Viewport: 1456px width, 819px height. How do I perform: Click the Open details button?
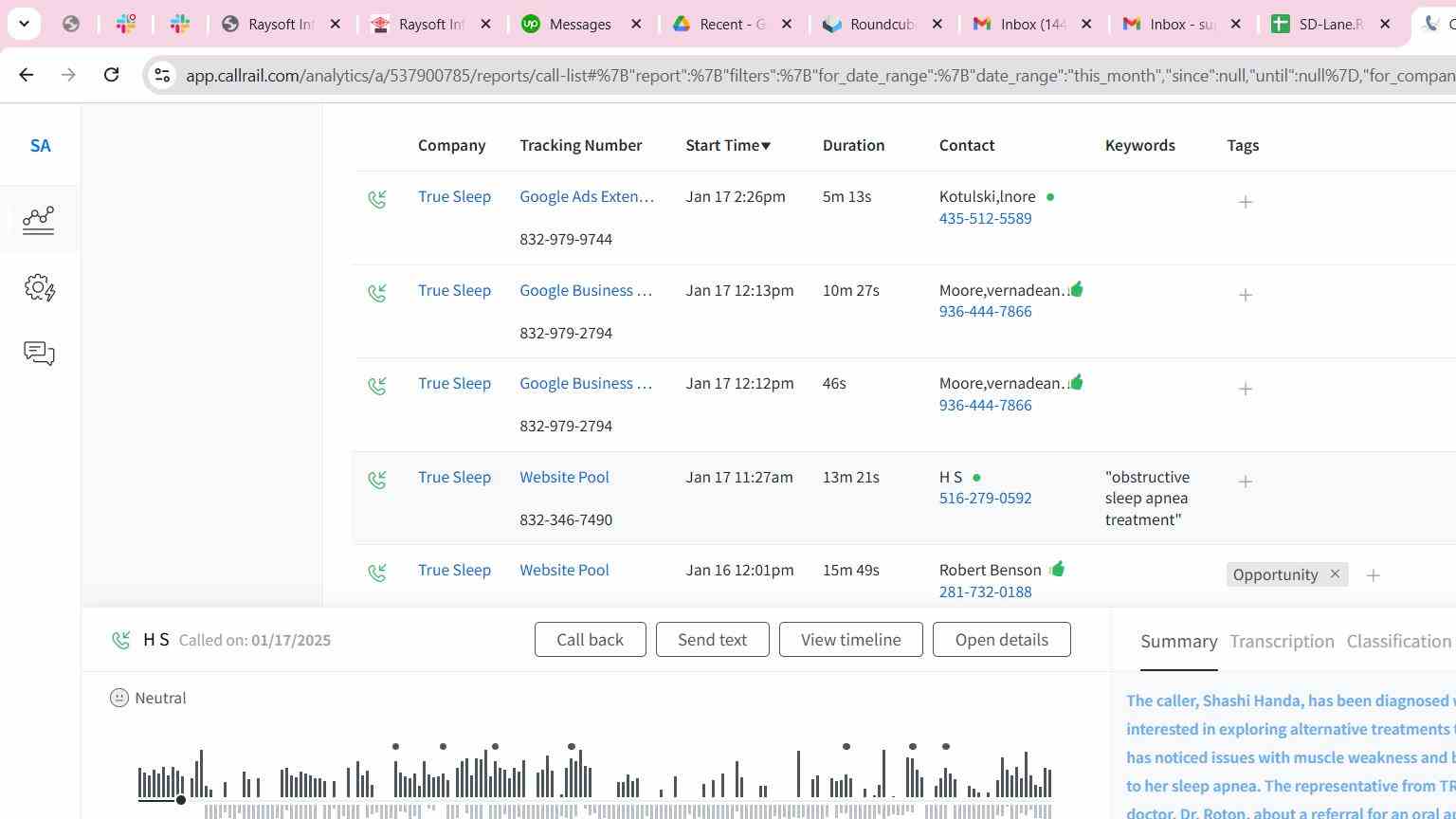(1001, 640)
